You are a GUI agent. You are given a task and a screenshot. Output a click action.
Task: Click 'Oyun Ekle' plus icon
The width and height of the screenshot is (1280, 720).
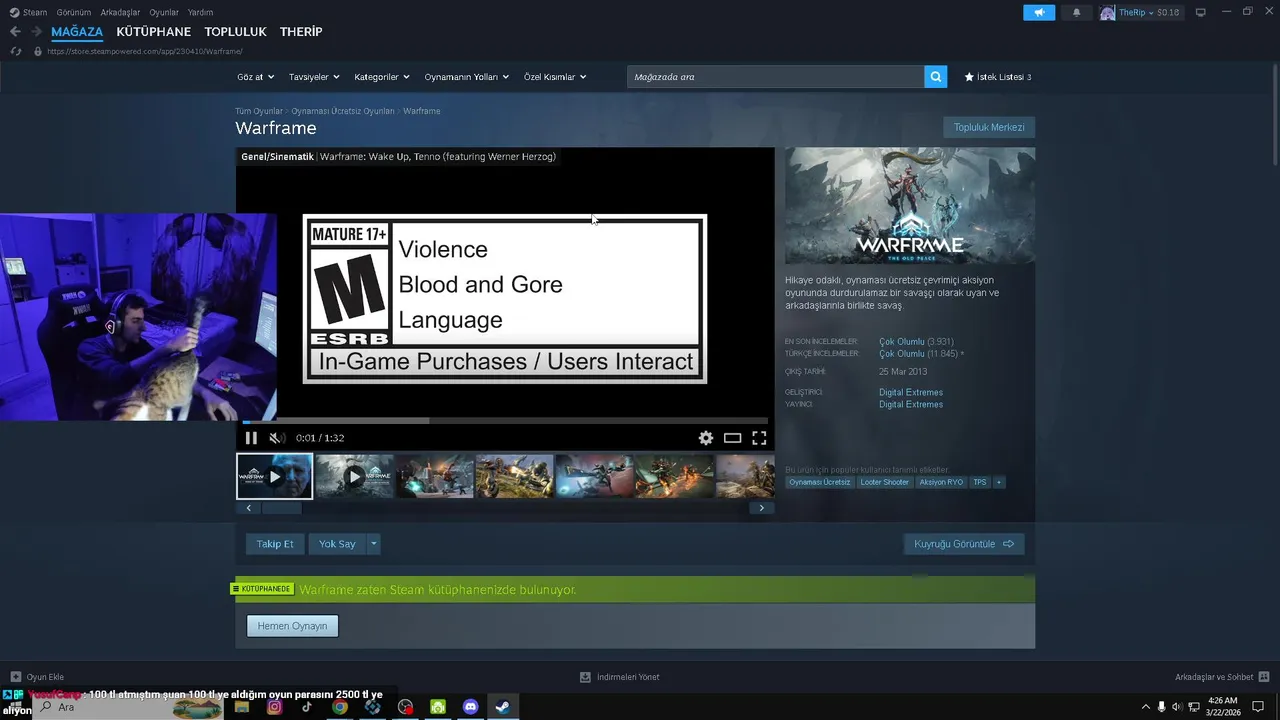tap(15, 677)
